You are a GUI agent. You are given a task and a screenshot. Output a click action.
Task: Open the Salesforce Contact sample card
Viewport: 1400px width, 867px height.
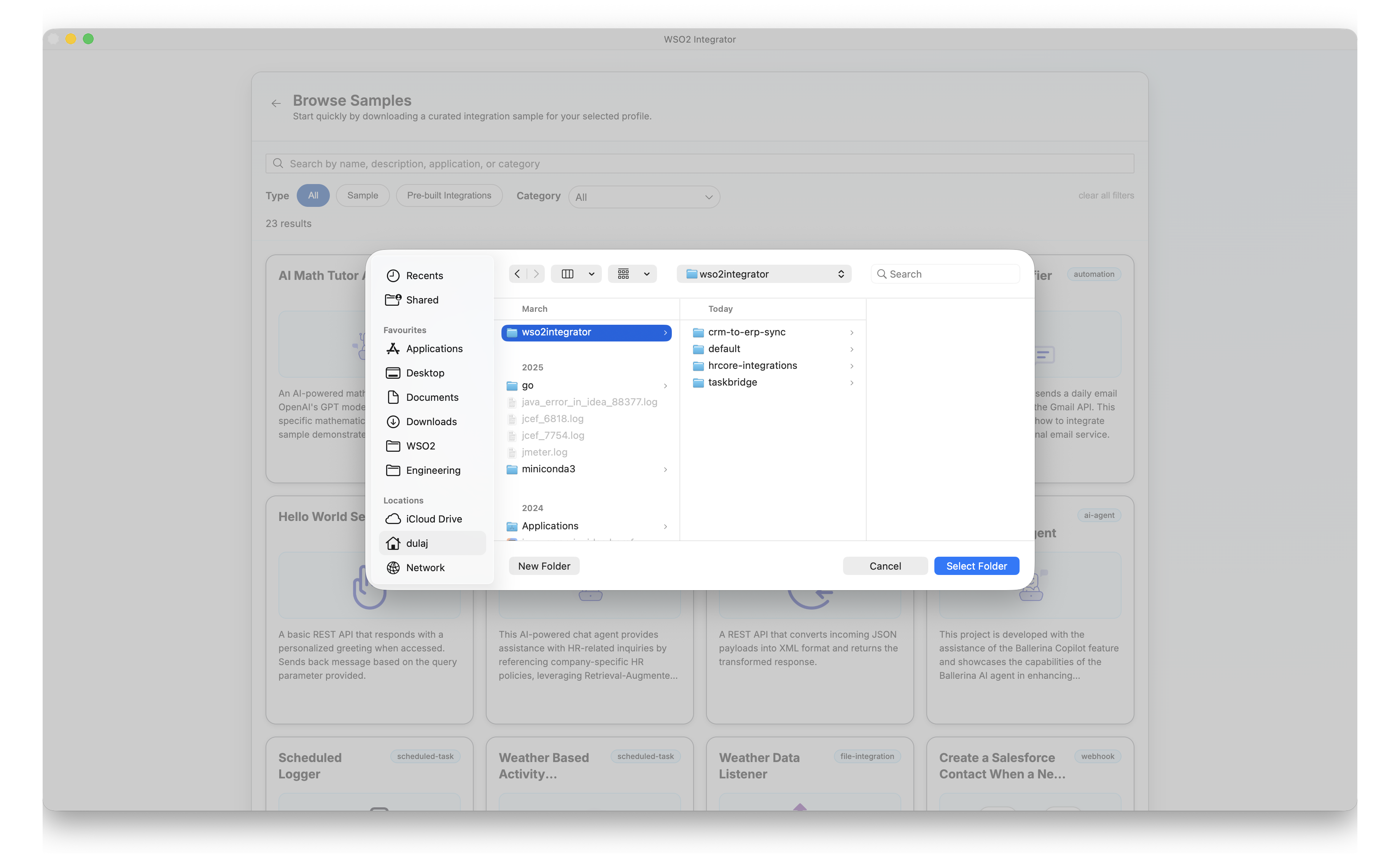click(x=1030, y=774)
